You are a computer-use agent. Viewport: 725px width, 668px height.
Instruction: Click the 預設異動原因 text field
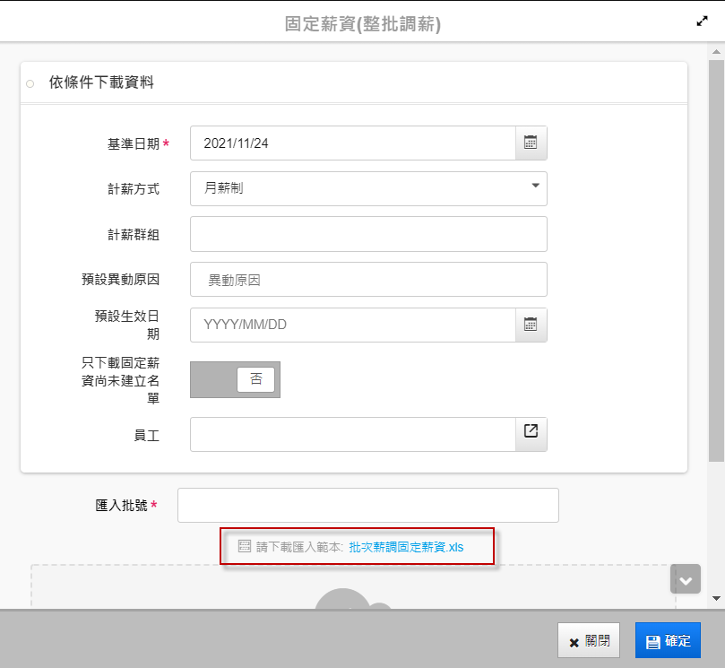368,280
